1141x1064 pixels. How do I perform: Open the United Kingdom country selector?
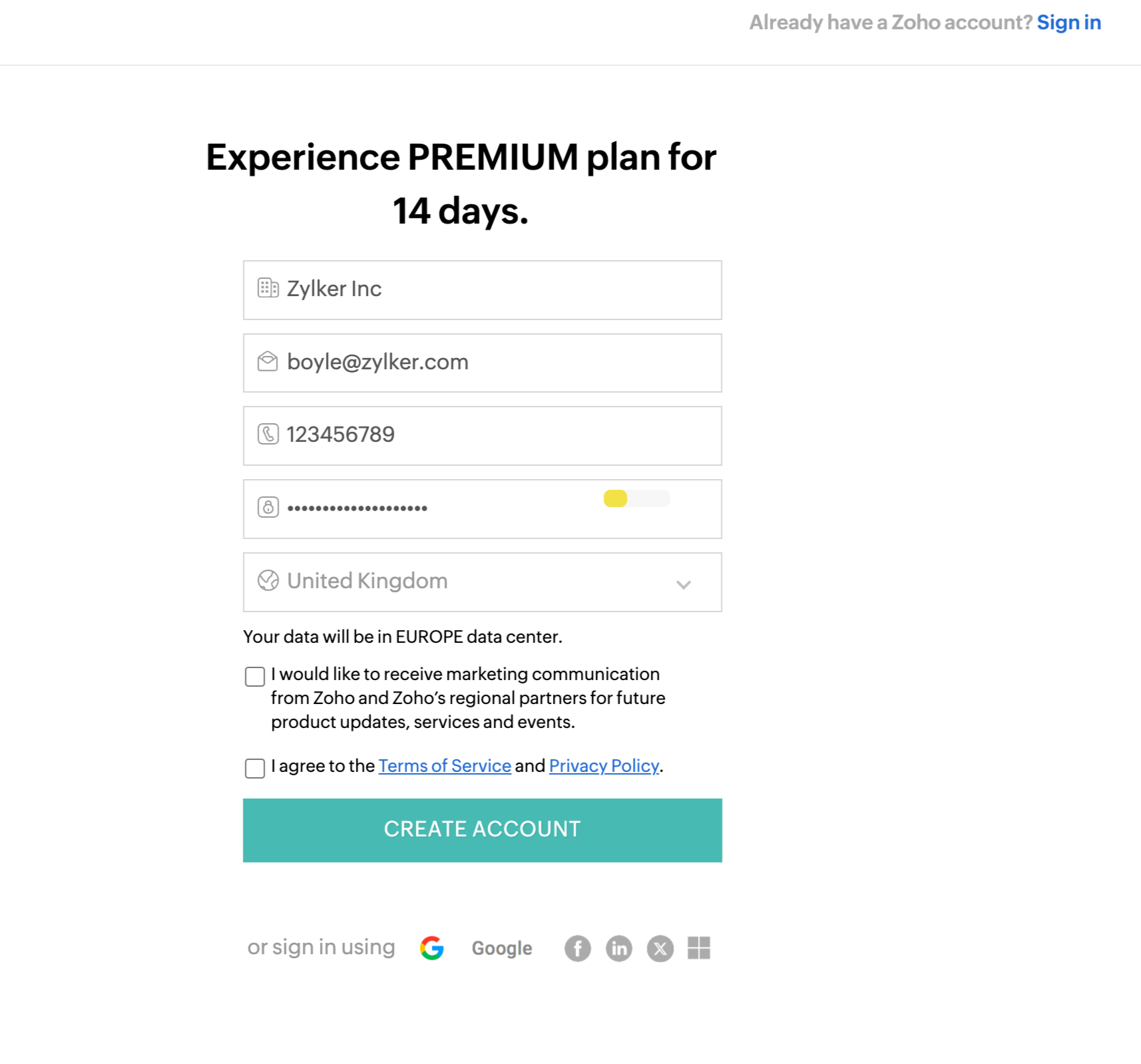pyautogui.click(x=466, y=582)
